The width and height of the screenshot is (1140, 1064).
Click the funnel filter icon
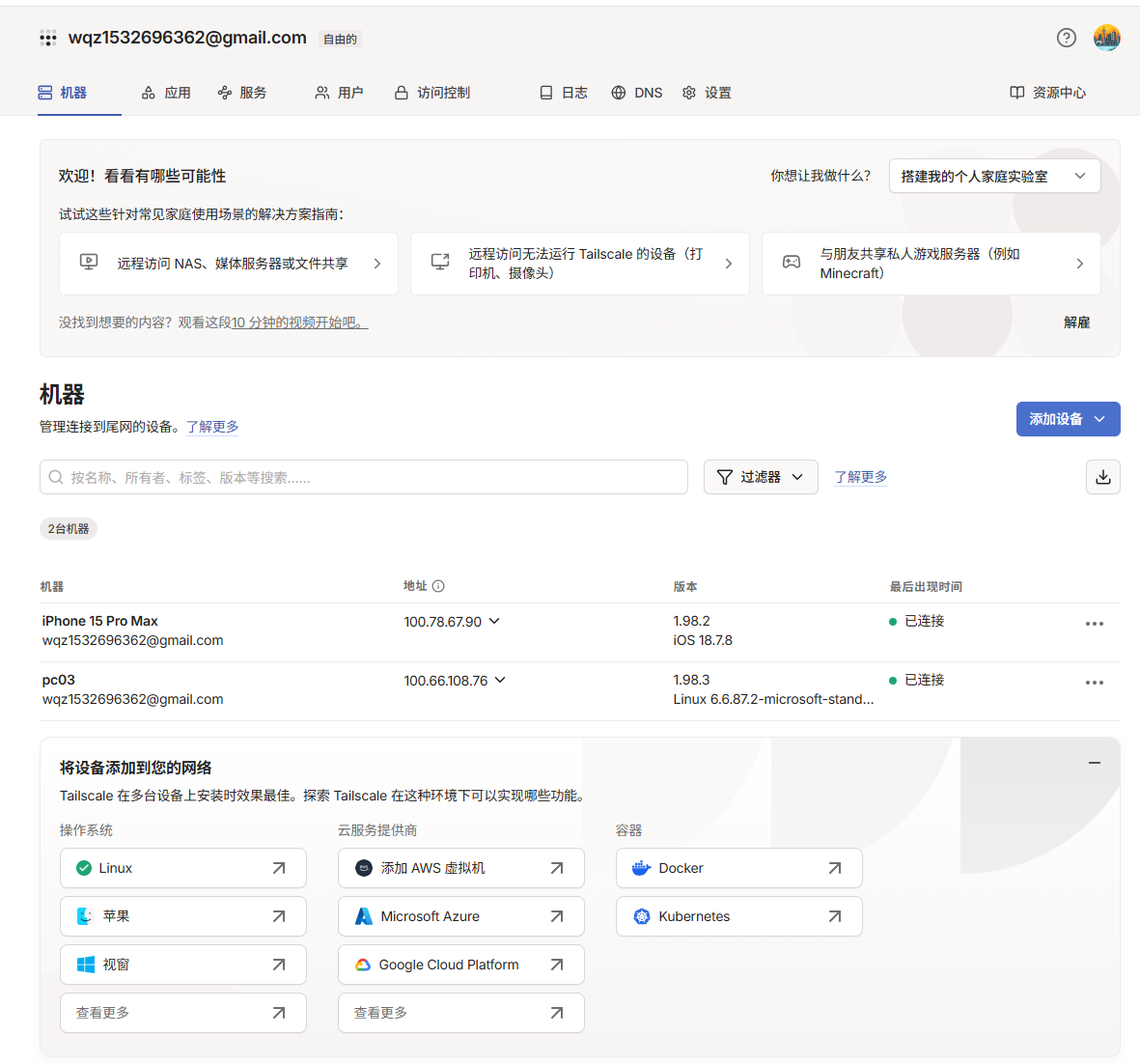coord(725,477)
